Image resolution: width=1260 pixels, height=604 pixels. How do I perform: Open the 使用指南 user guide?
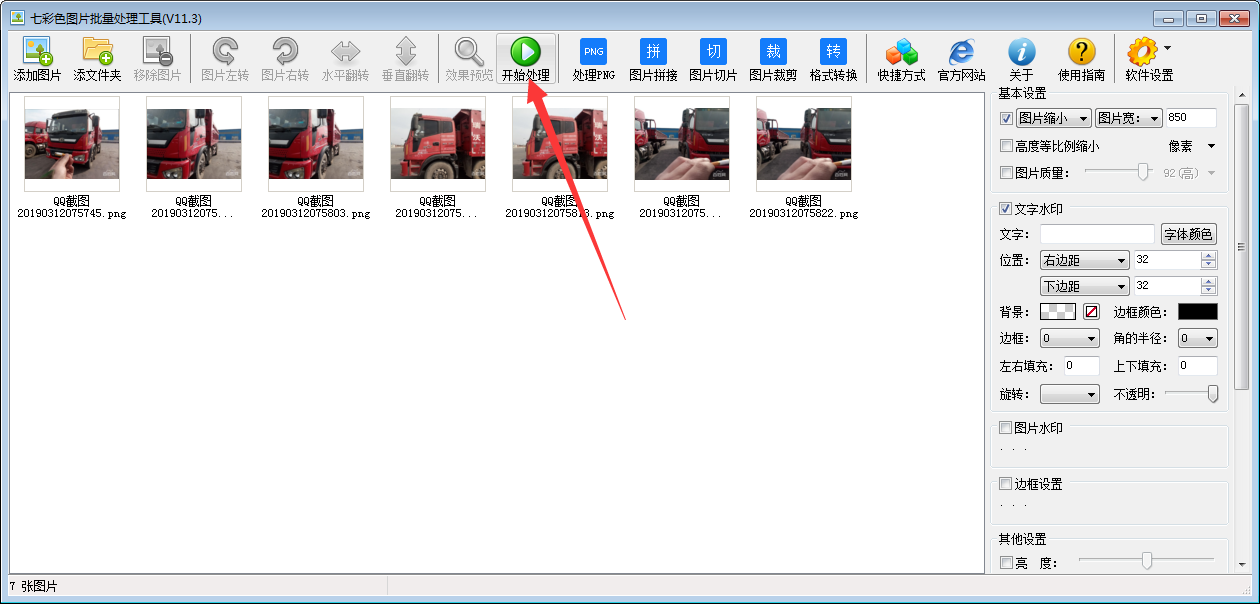1081,60
